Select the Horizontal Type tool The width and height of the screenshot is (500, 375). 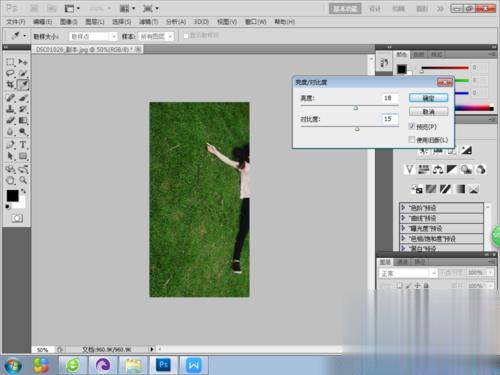point(23,145)
